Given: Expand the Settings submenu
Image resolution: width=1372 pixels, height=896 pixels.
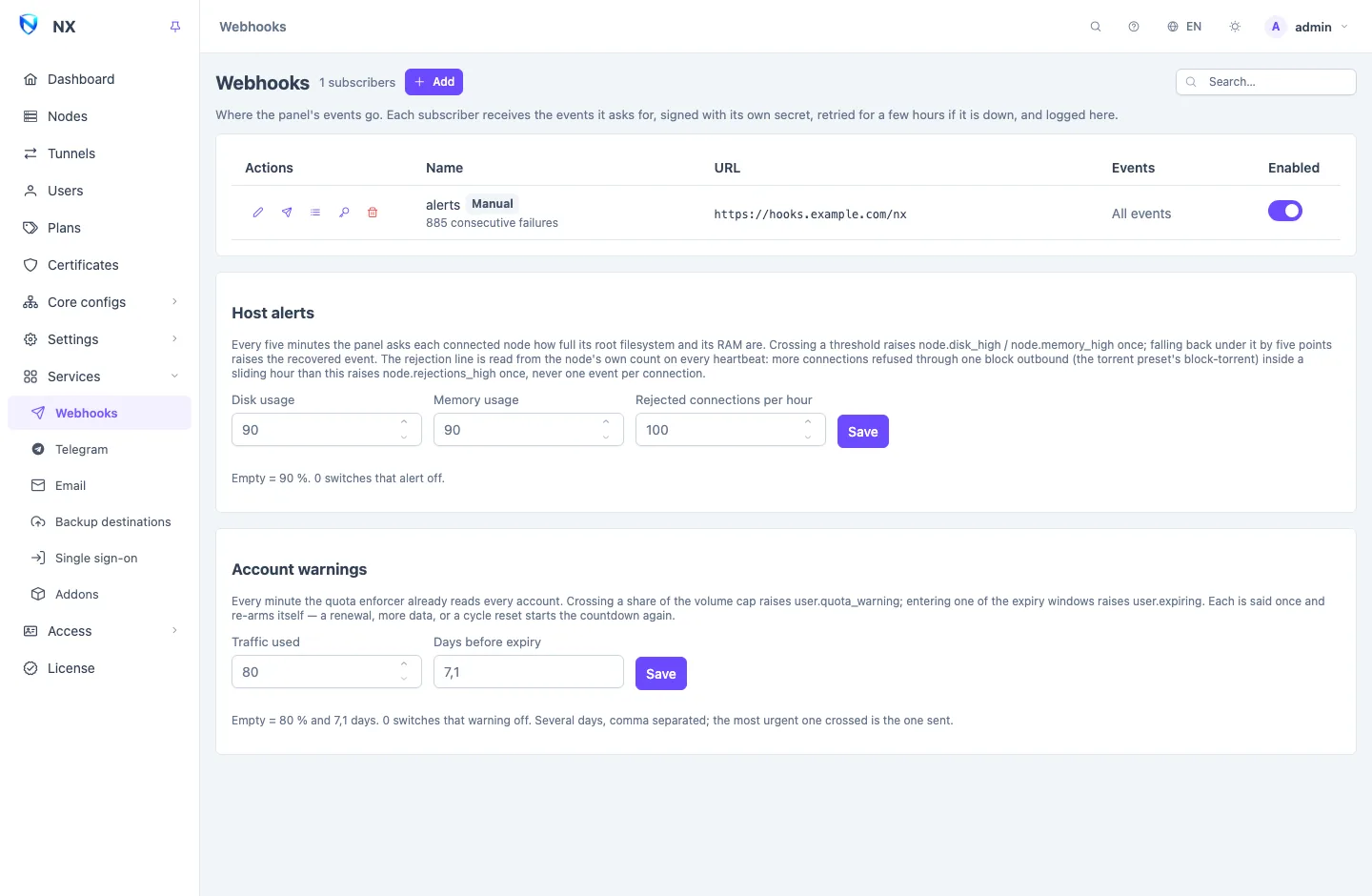Looking at the screenshot, I should (x=99, y=339).
